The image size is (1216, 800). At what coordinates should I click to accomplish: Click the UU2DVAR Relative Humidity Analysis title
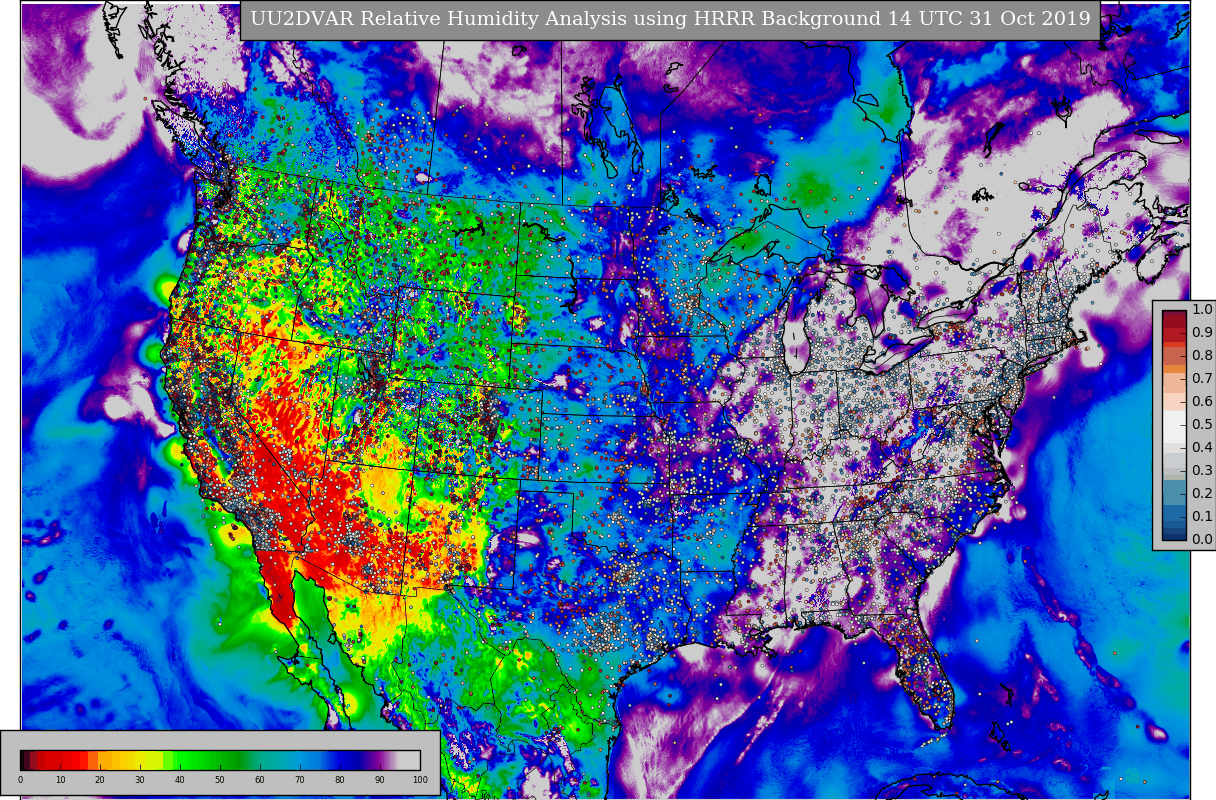(x=670, y=19)
